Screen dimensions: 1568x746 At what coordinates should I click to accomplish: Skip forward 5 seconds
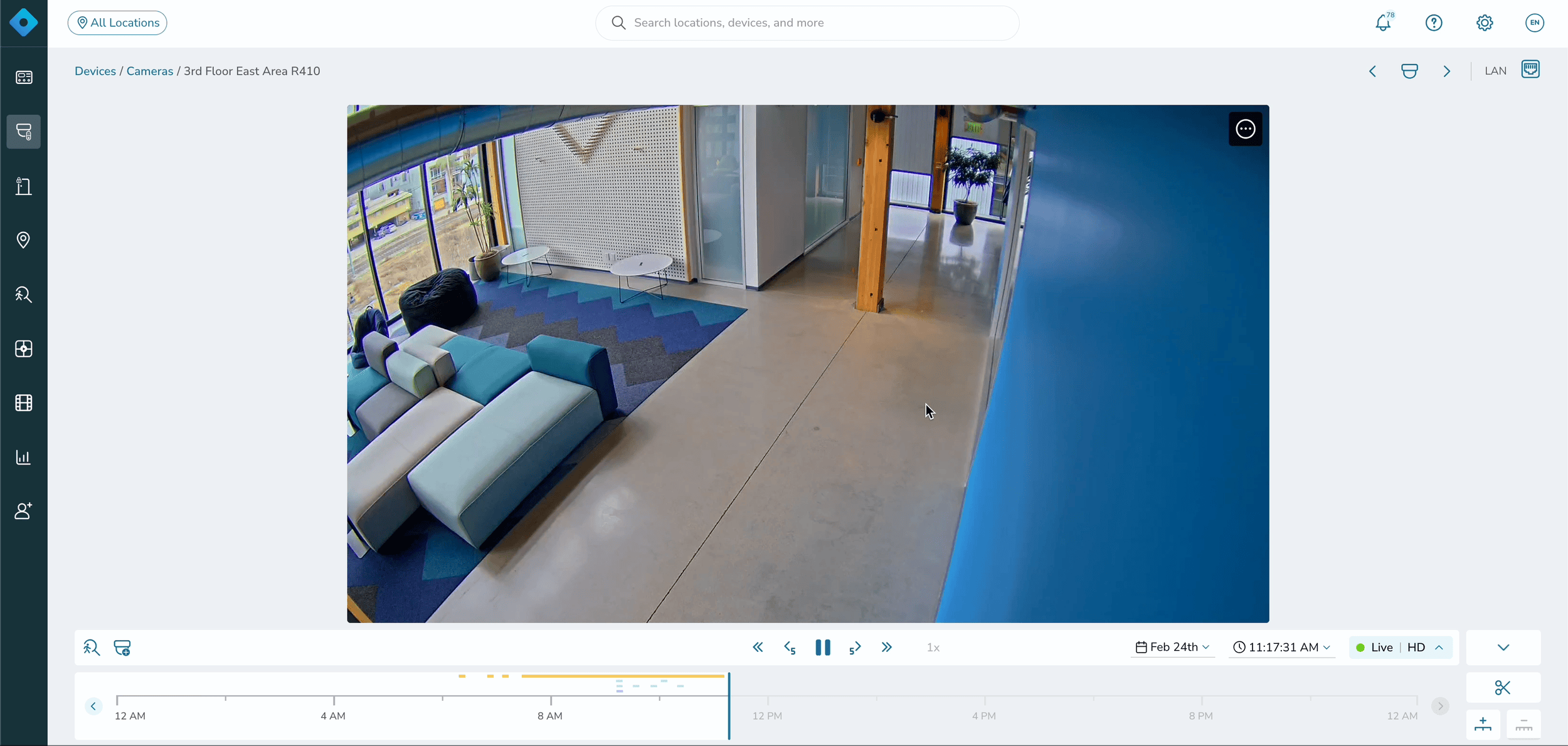pos(855,648)
